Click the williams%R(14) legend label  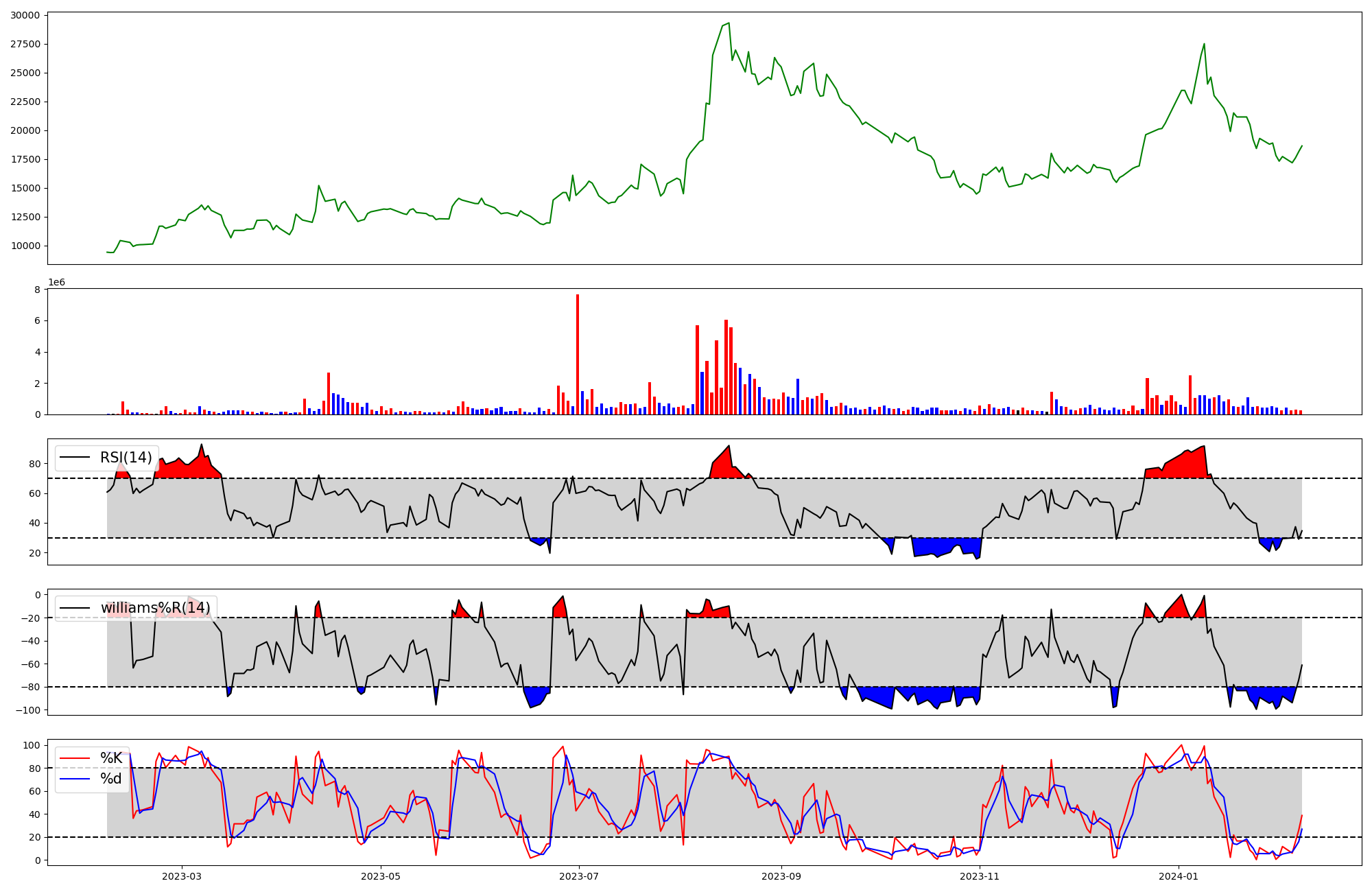[155, 608]
